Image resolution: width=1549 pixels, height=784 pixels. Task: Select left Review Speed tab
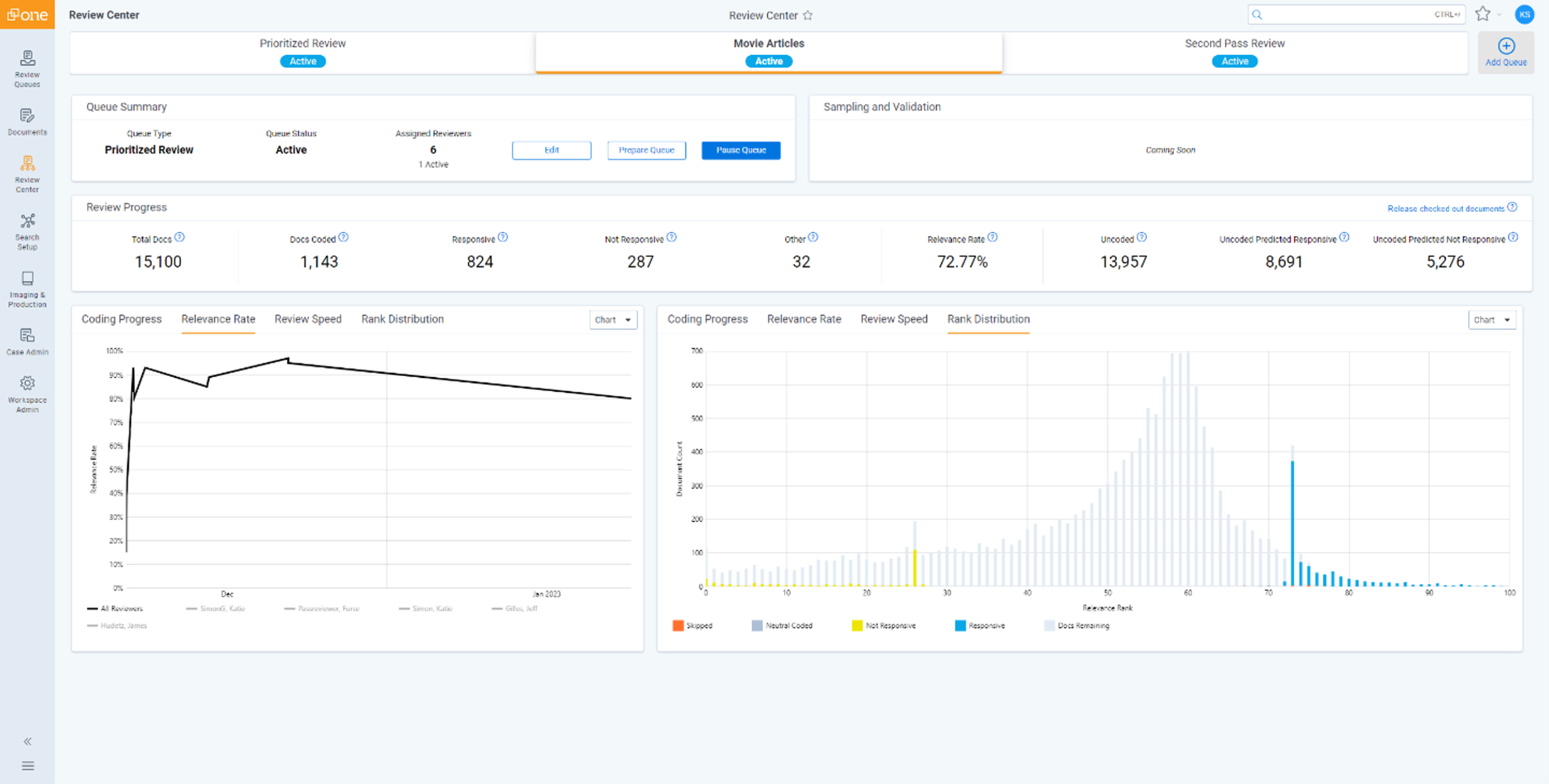coord(308,319)
